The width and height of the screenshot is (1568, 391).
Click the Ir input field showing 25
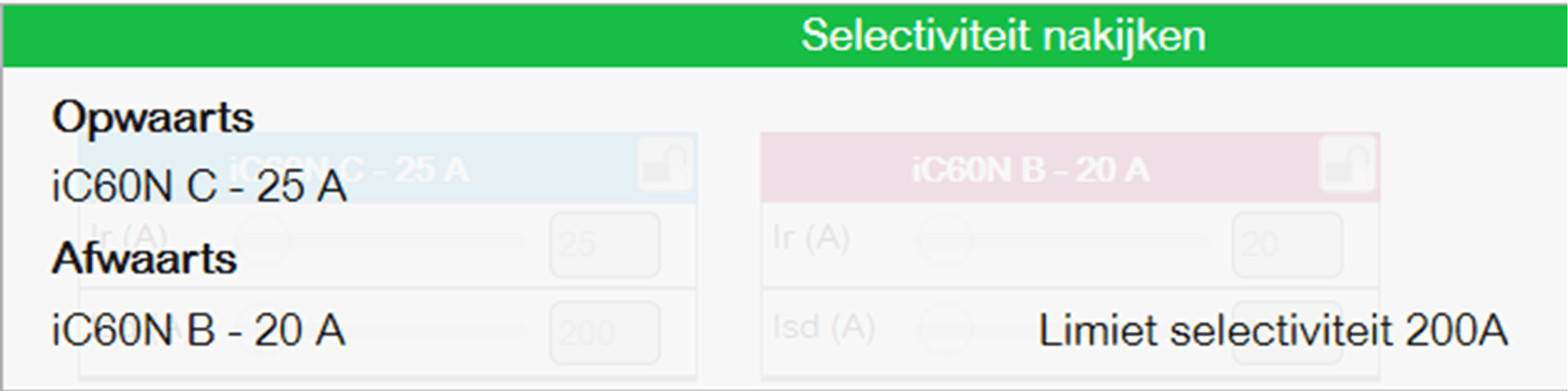click(x=604, y=244)
